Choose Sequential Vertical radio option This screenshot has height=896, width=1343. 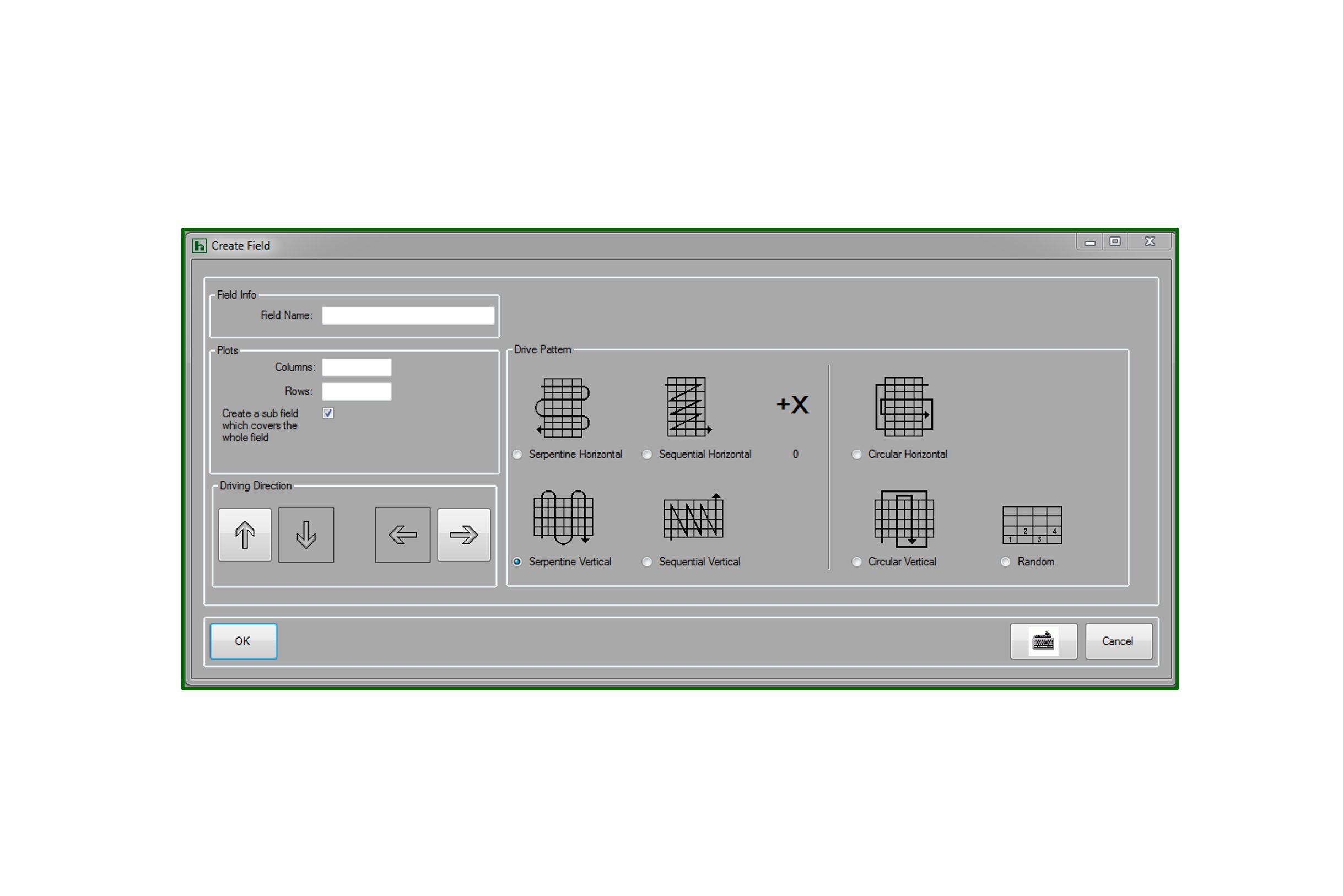coord(647,562)
